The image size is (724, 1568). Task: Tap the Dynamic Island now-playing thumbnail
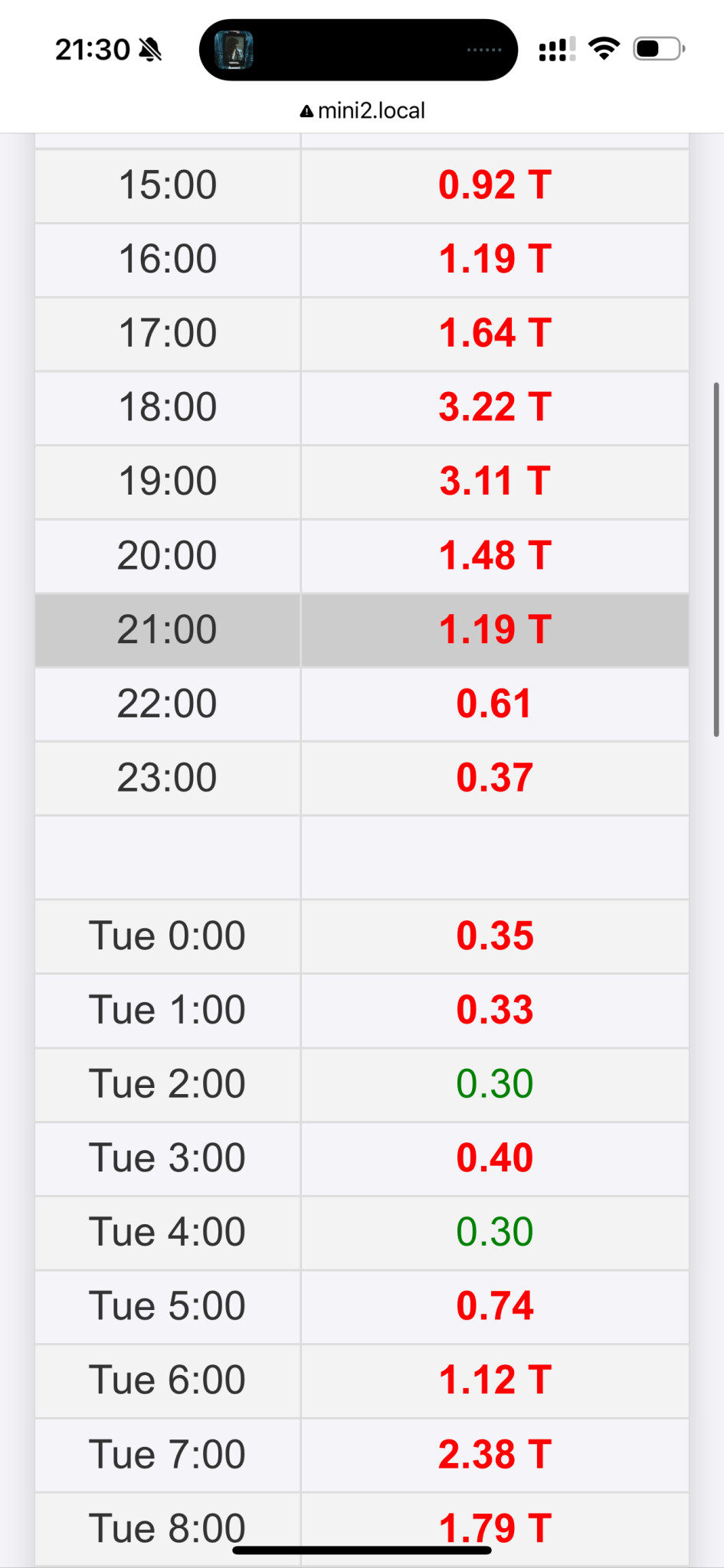pos(234,50)
